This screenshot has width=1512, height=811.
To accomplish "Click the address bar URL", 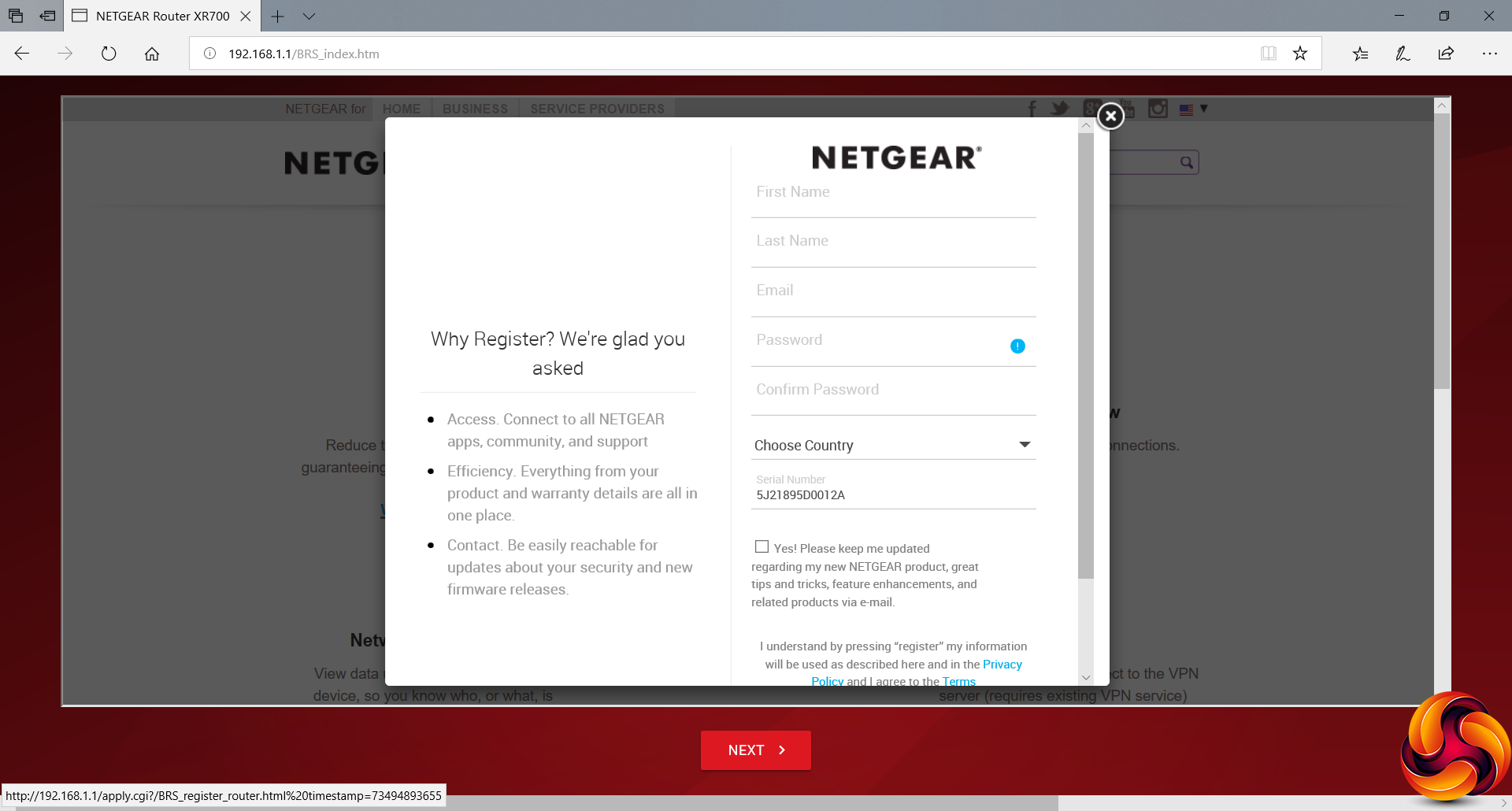I will coord(304,54).
